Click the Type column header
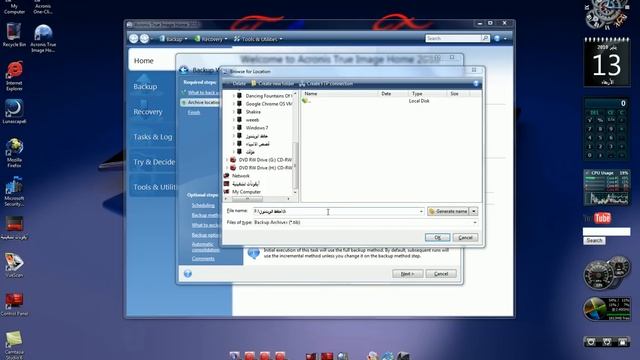Screen dimensions: 640x360 (417, 93)
